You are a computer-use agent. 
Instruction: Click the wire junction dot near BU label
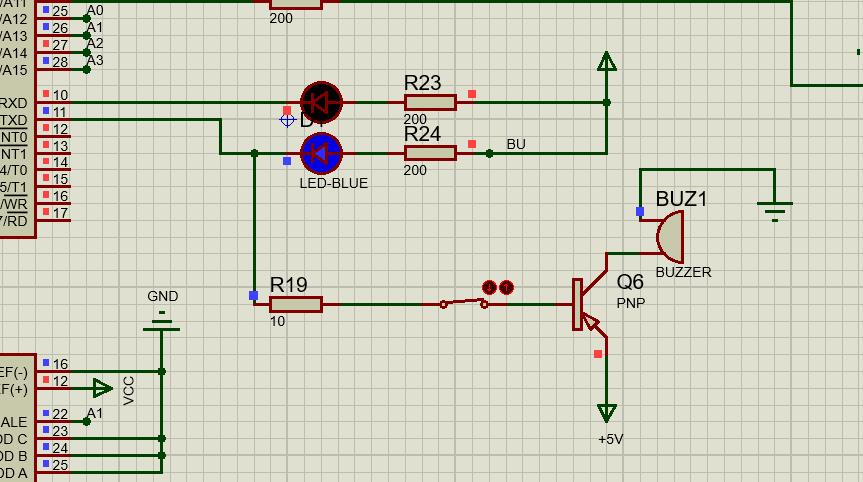(x=489, y=154)
